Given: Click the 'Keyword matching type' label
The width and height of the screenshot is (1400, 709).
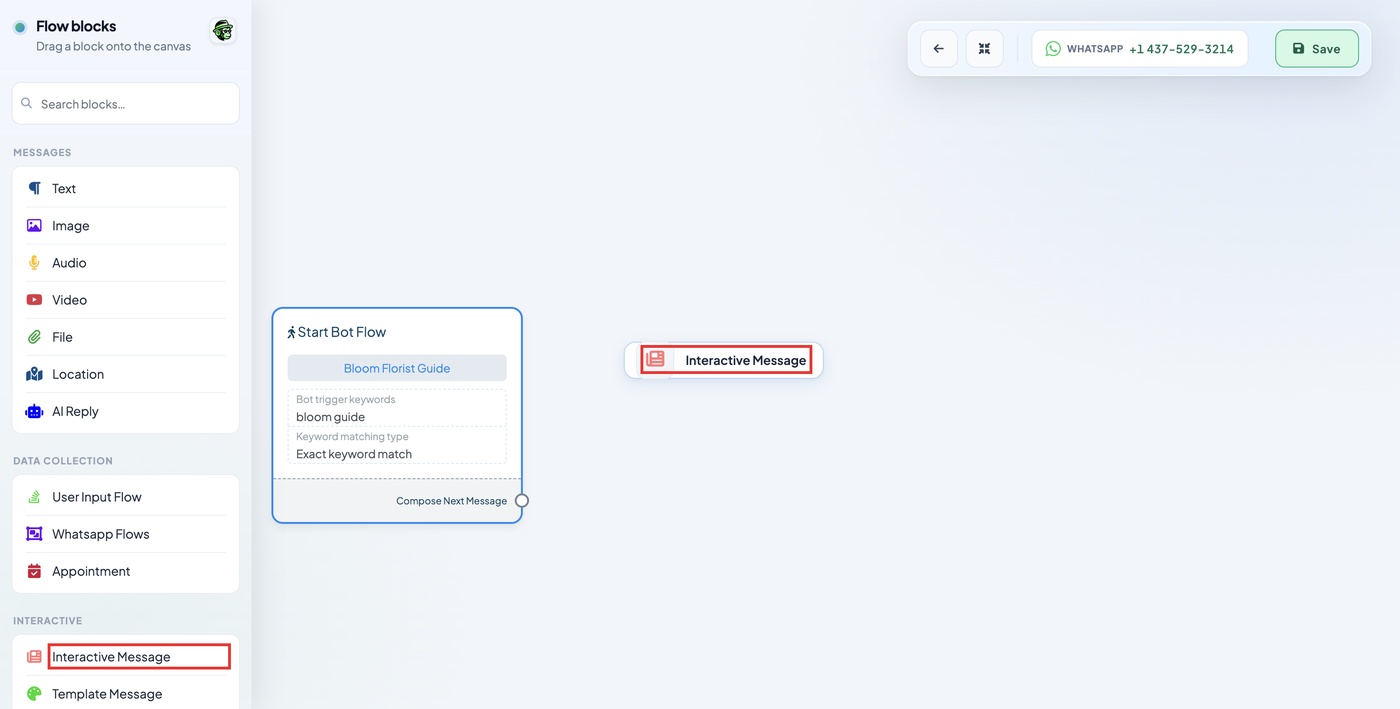Looking at the screenshot, I should point(352,436).
